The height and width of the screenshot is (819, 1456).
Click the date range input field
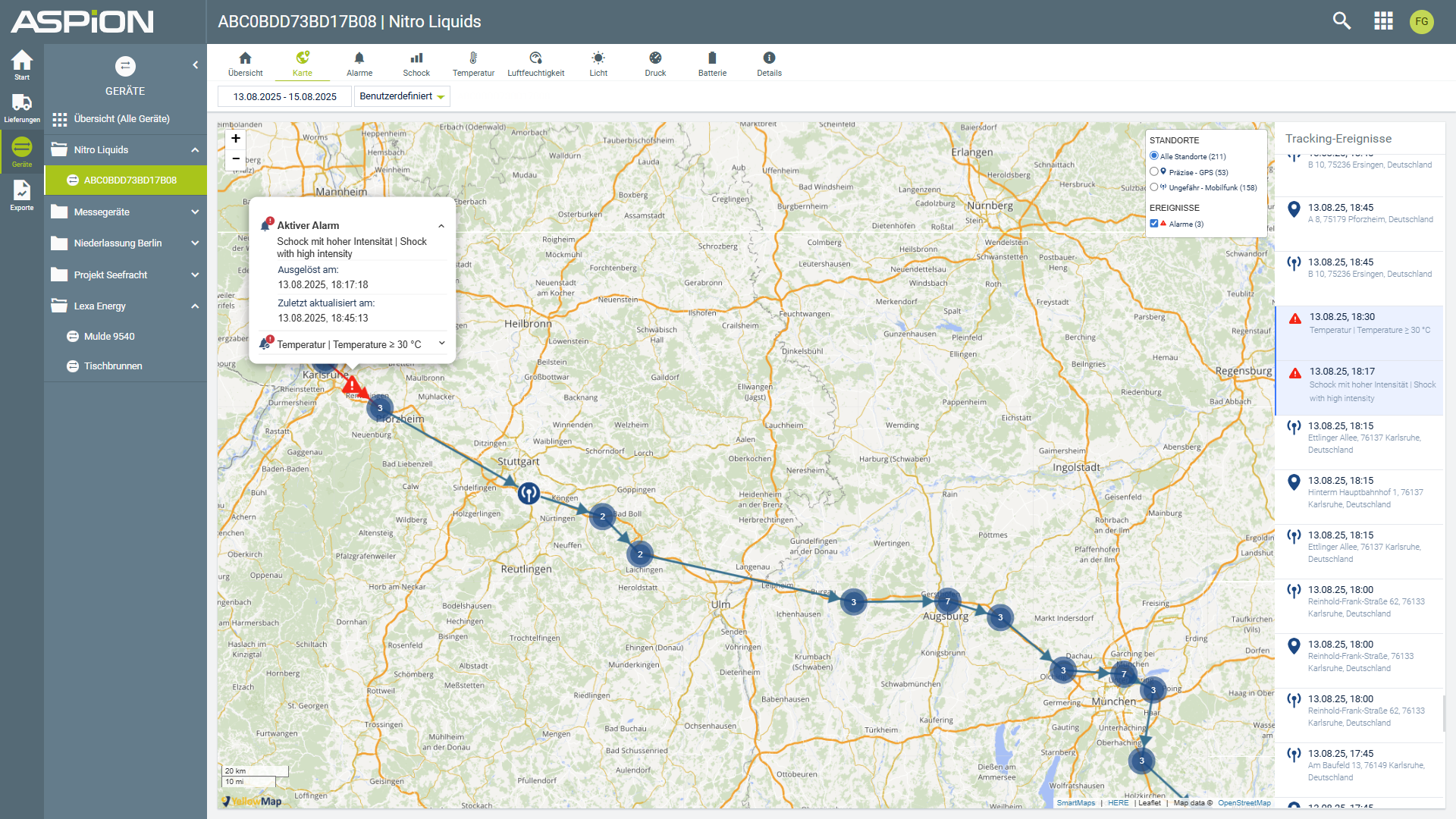click(x=284, y=96)
